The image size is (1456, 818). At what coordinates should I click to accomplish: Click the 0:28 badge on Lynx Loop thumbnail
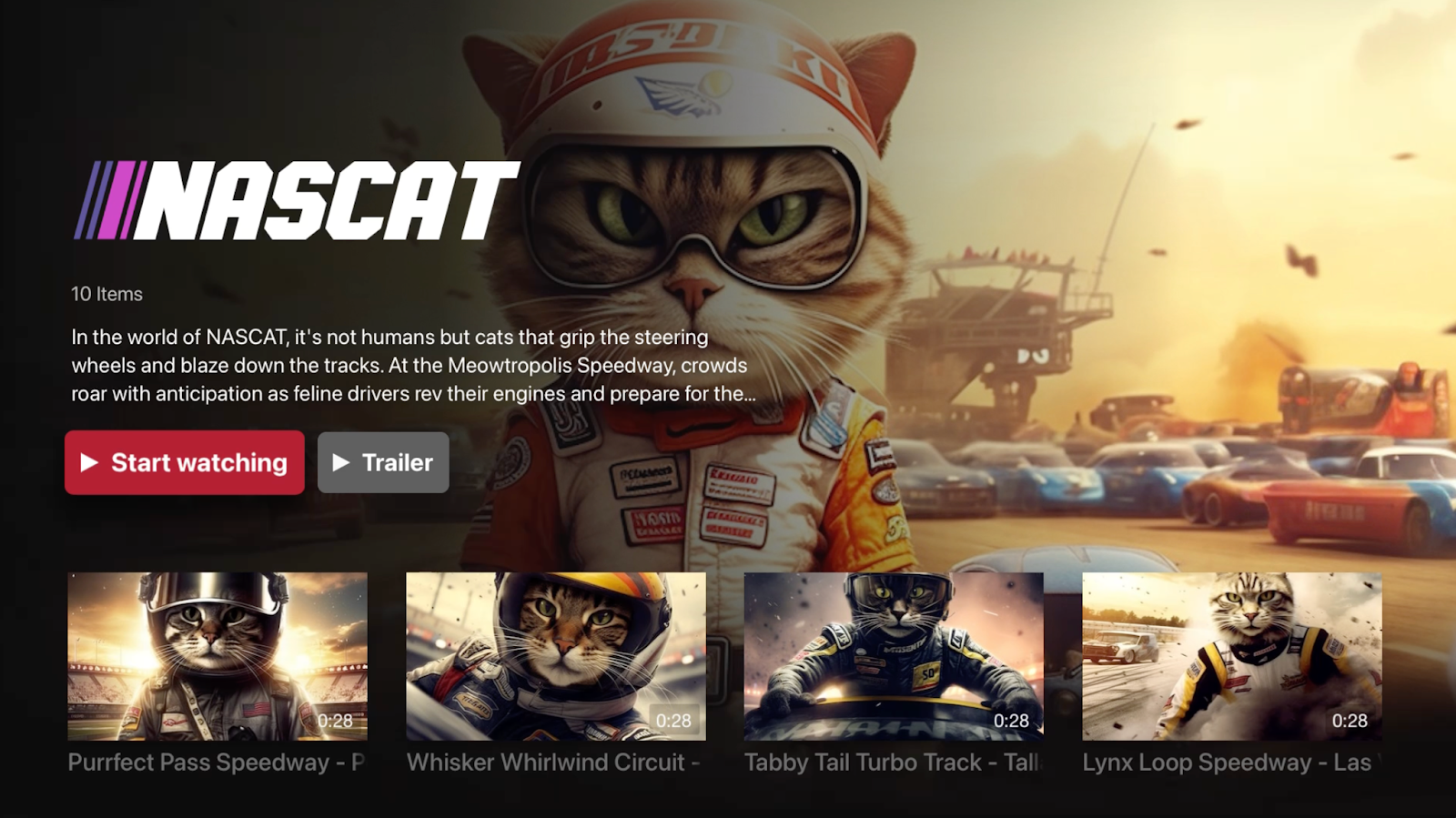coord(1350,721)
